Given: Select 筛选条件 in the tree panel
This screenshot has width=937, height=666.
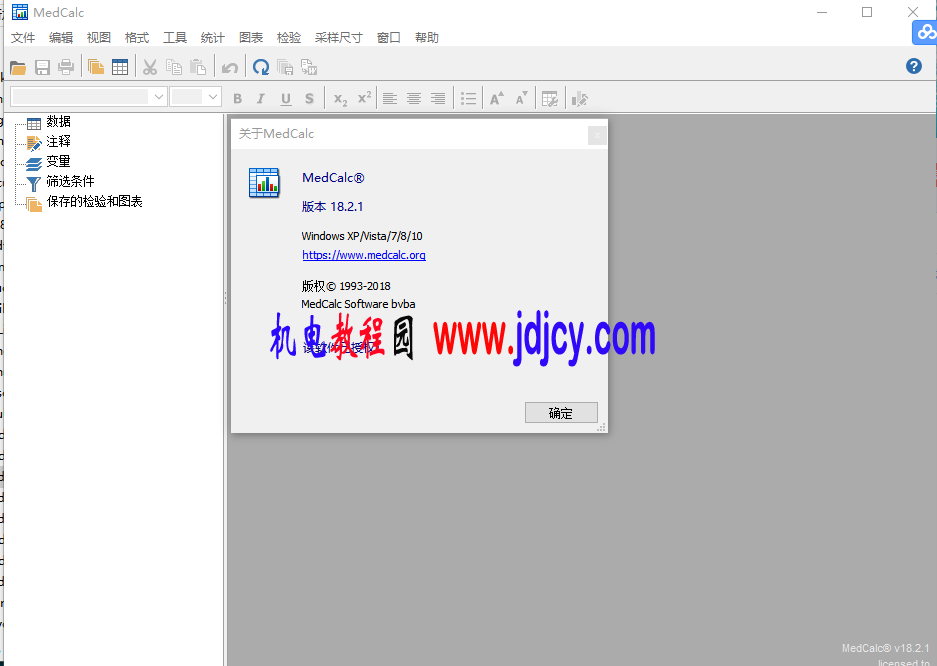Looking at the screenshot, I should pos(71,181).
